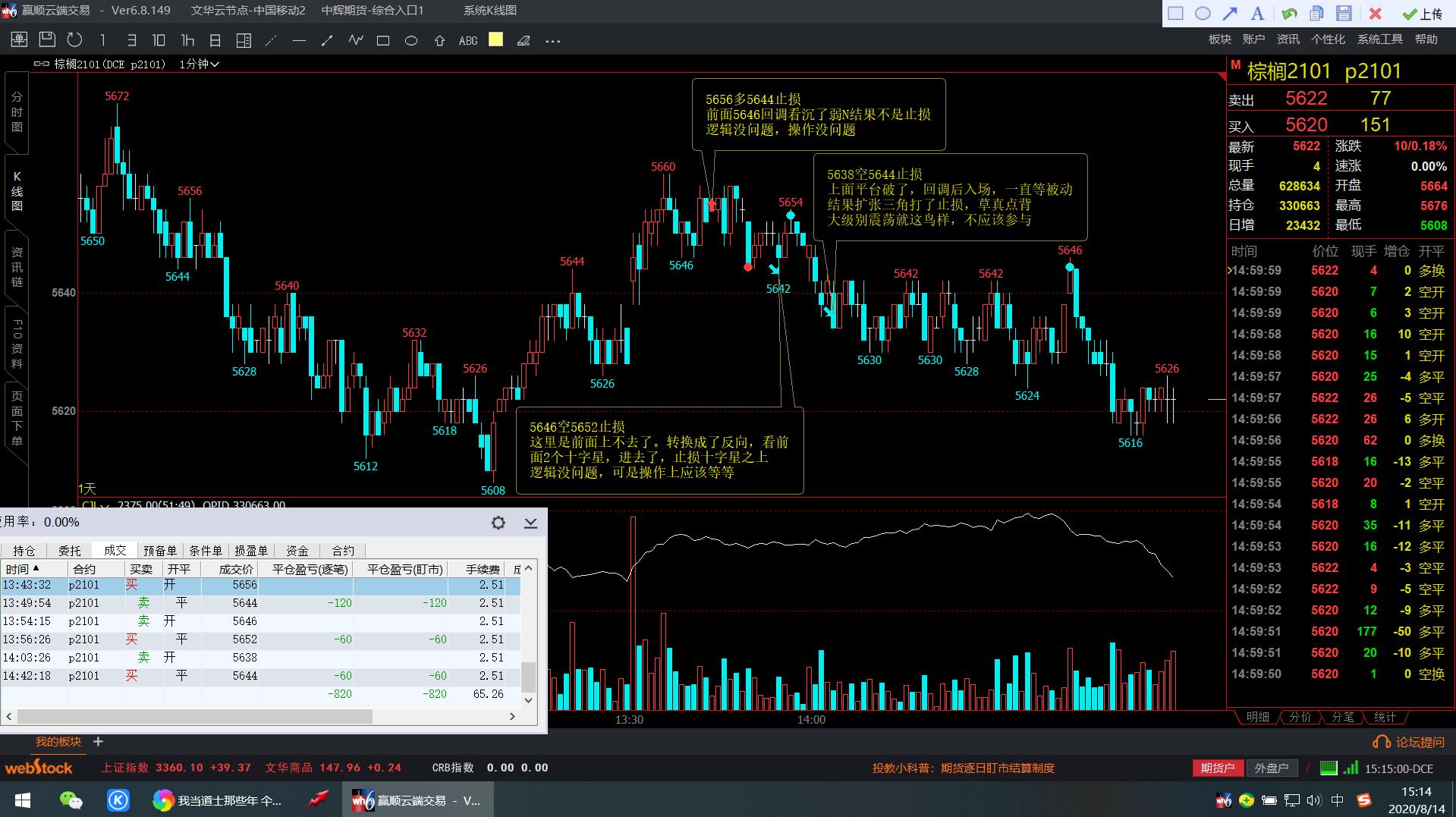Open the 资讯 menu
Image resolution: width=1456 pixels, height=817 pixels.
pos(1288,39)
